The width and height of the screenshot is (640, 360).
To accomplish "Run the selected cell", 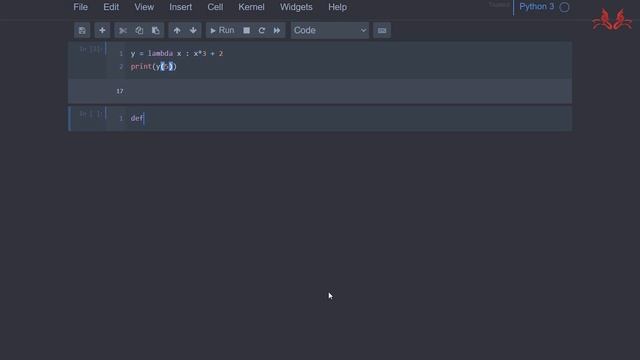I will [222, 31].
